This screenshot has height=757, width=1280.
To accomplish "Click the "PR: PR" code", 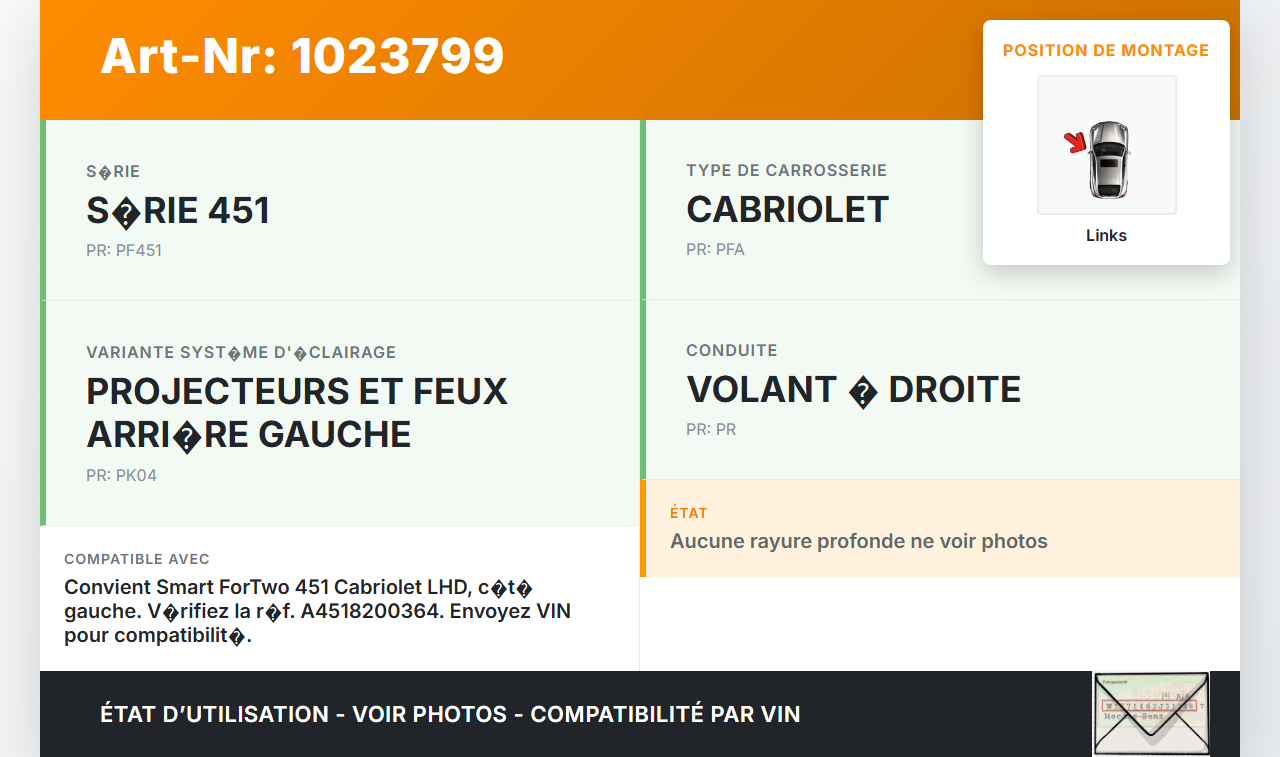I will click(x=711, y=430).
